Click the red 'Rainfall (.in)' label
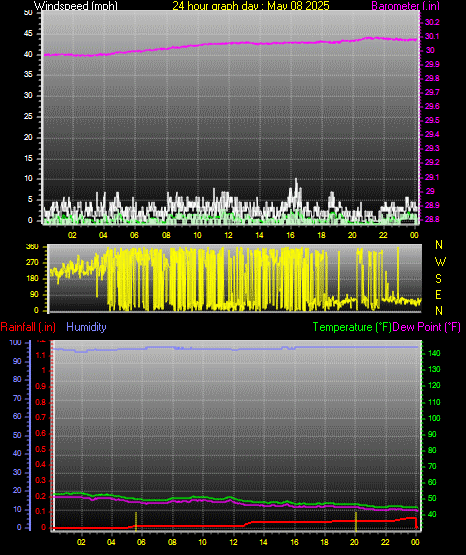Screen dimensions: 466x555 pos(28,327)
